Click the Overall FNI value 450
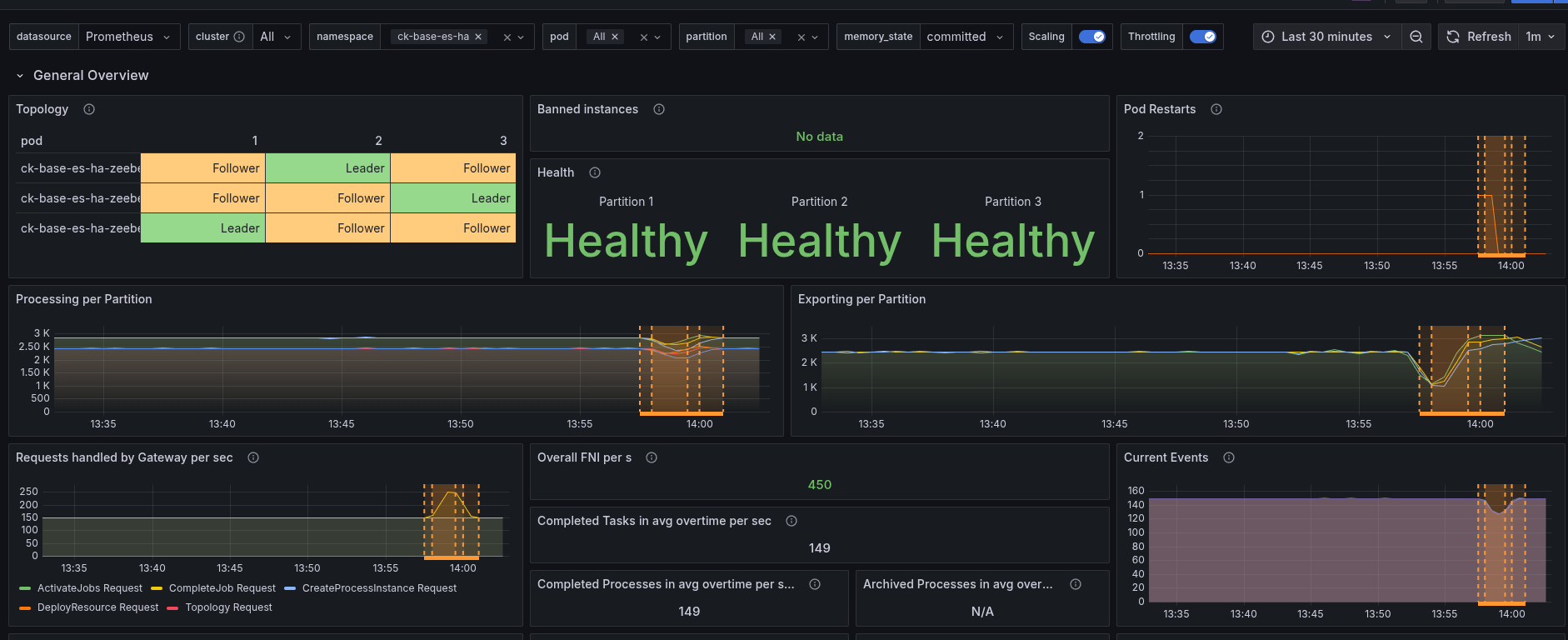 (820, 485)
